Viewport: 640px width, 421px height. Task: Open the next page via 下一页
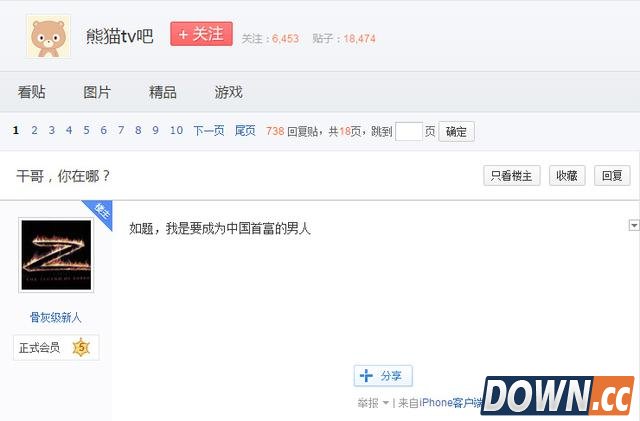click(209, 131)
